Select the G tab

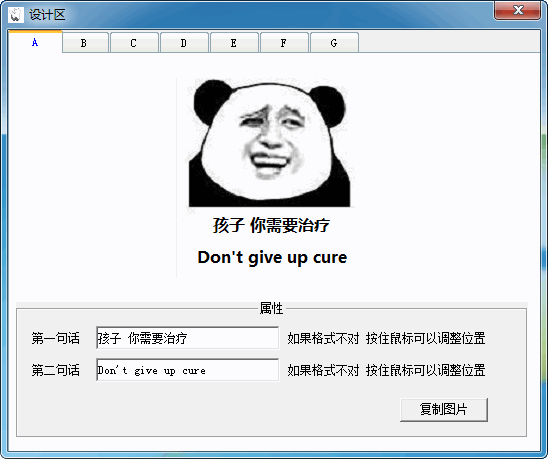click(x=334, y=43)
